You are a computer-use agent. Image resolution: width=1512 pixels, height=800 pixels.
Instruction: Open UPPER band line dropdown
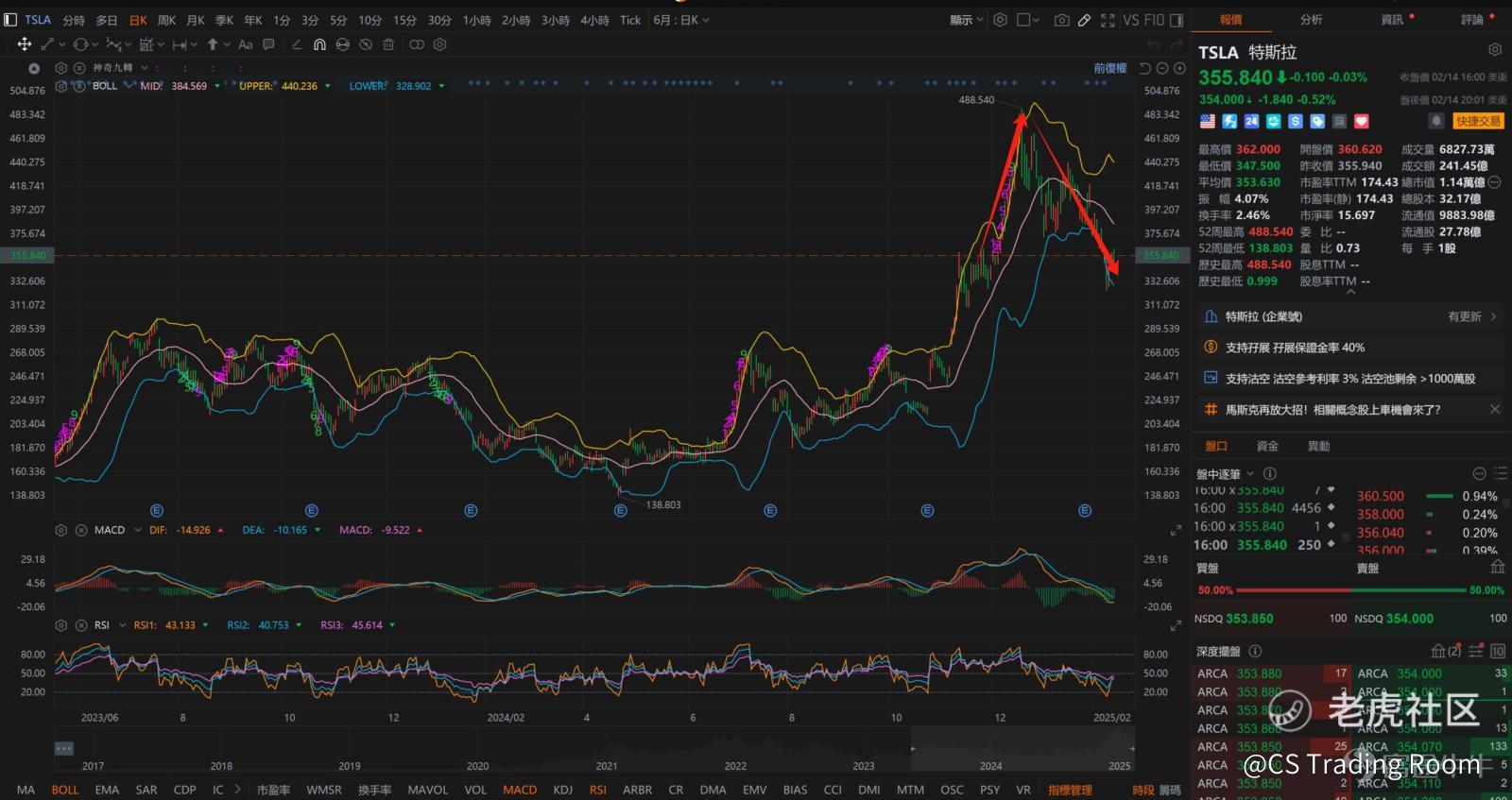coord(328,86)
